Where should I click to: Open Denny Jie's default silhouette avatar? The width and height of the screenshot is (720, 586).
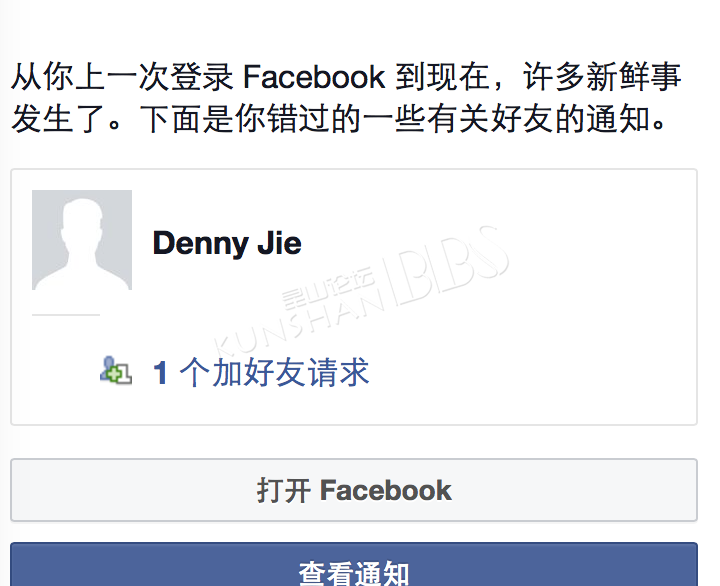pyautogui.click(x=82, y=240)
